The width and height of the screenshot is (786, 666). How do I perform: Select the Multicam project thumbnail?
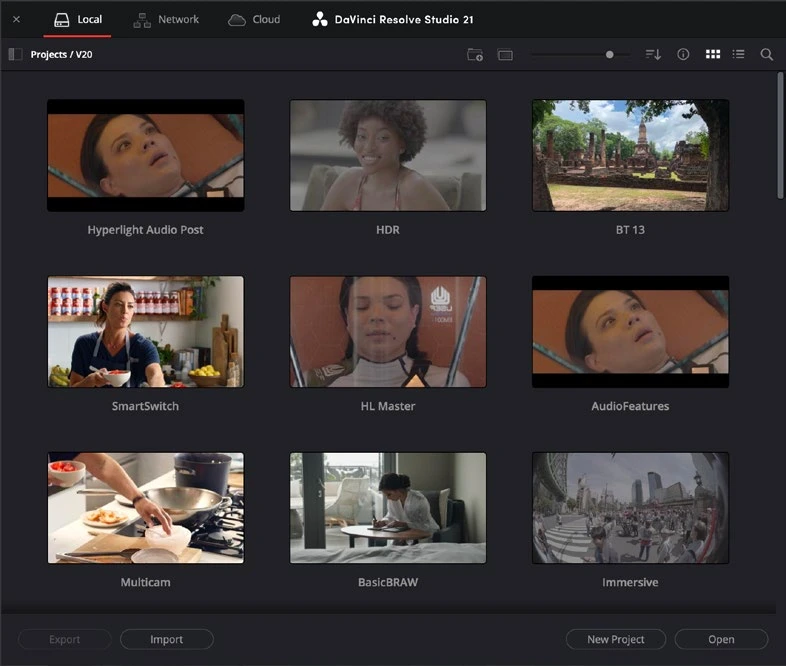click(x=146, y=508)
